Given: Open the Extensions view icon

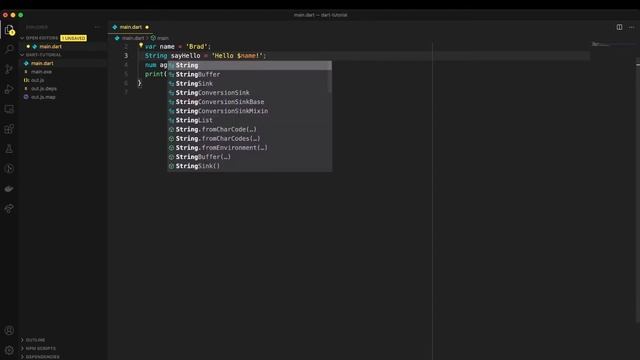Looking at the screenshot, I should pos(9,129).
